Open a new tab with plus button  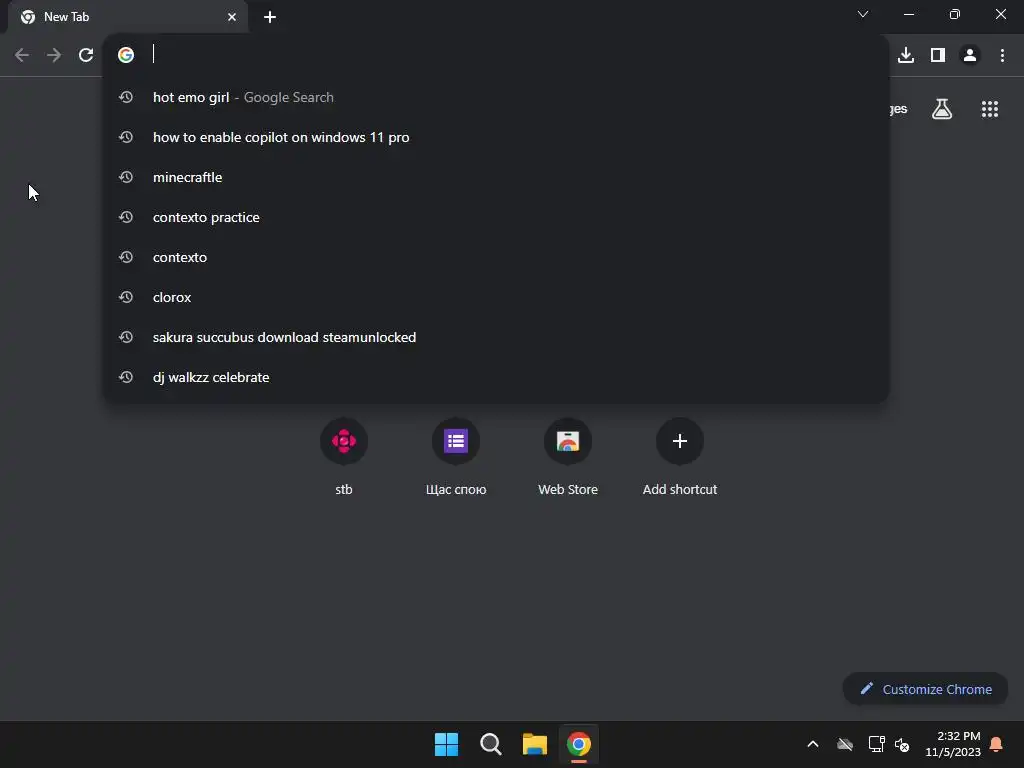pyautogui.click(x=270, y=17)
